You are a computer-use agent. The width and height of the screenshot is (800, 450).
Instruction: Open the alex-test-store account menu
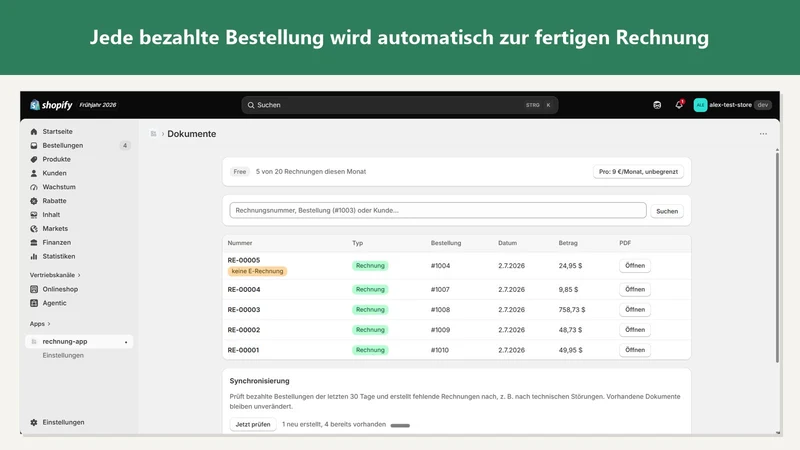click(x=732, y=105)
